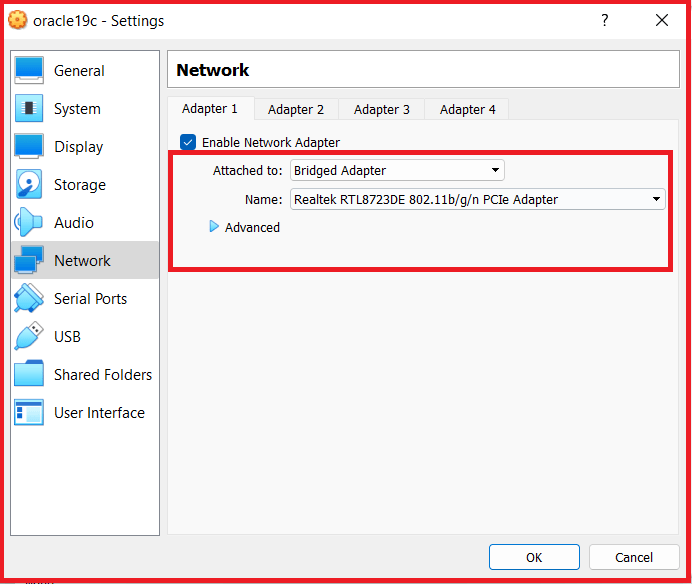Go to Serial Ports category label
The height and width of the screenshot is (584, 692).
click(90, 298)
